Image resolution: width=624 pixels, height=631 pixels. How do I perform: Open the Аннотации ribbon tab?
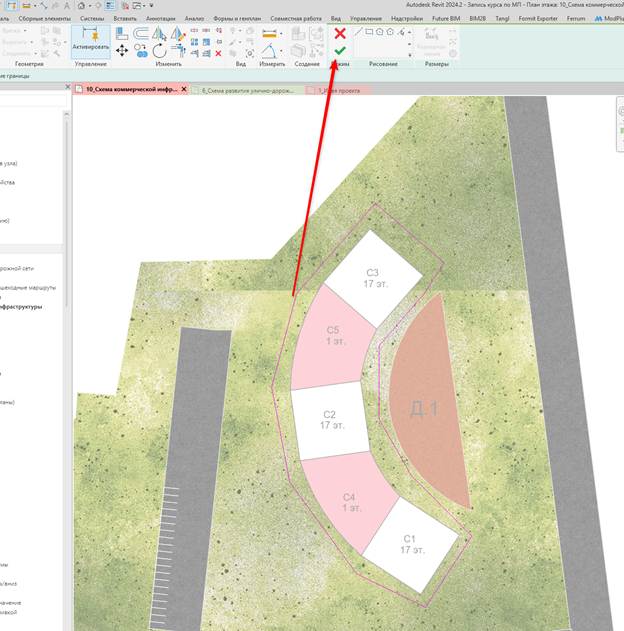161,19
